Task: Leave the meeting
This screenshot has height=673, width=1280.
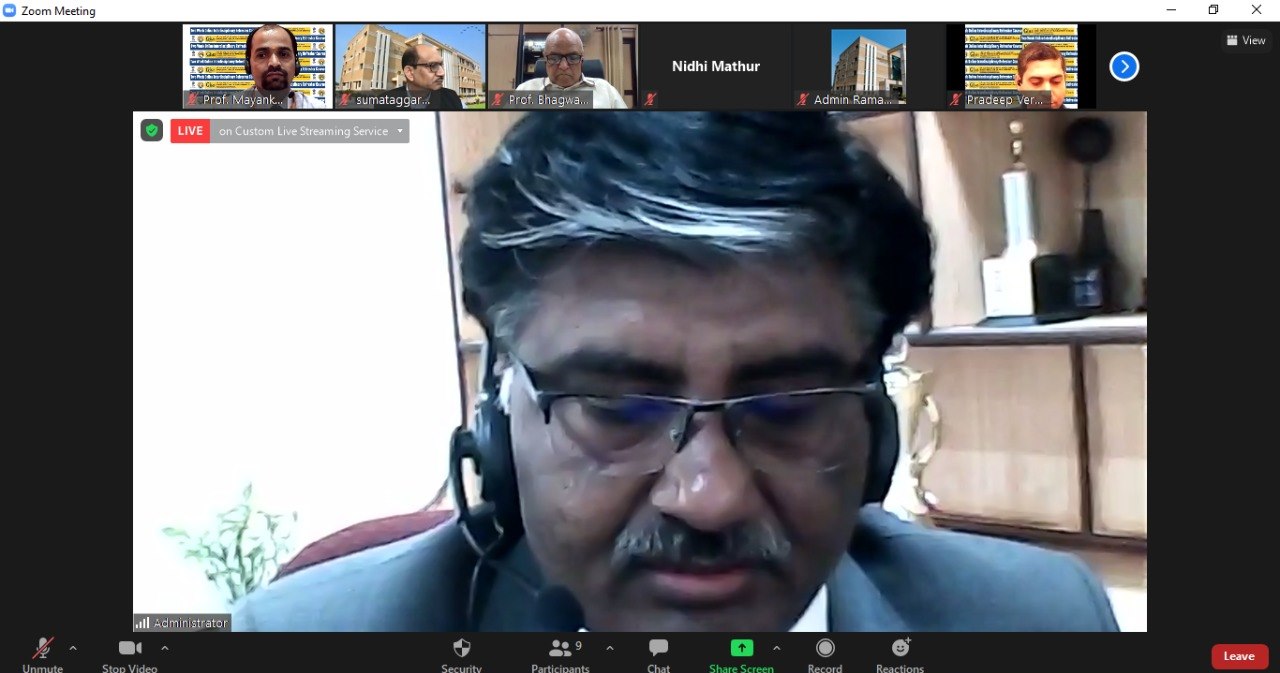Action: 1239,656
